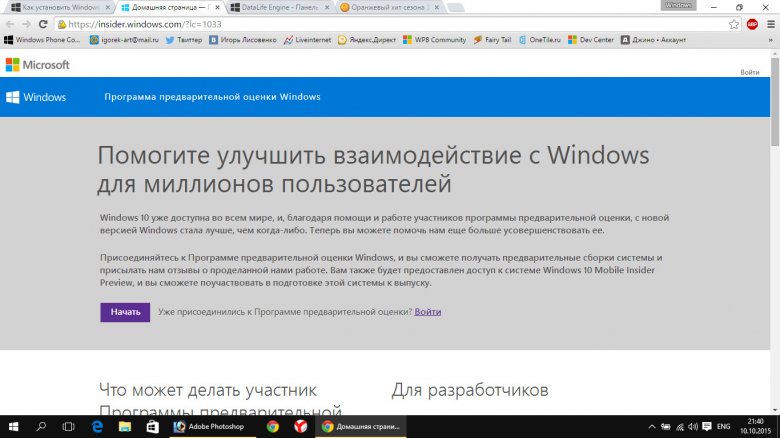Image resolution: width=780 pixels, height=438 pixels.
Task: Open File Explorer from the taskbar
Action: coord(124,427)
